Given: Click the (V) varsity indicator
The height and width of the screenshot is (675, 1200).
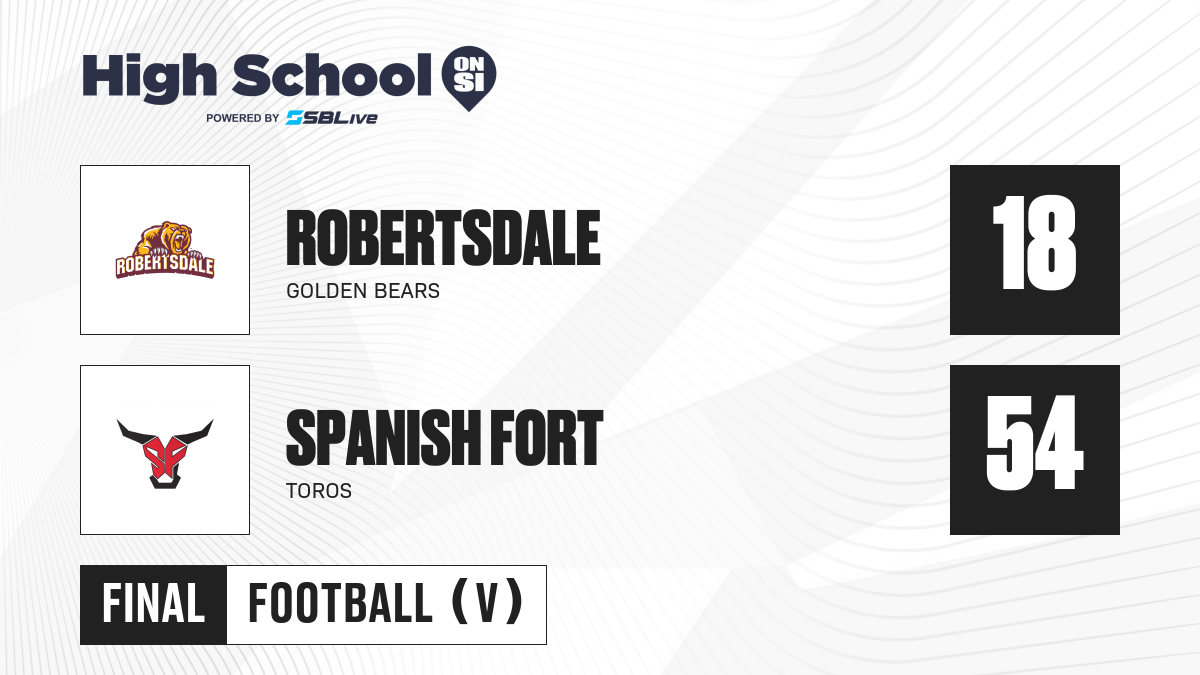Looking at the screenshot, I should (487, 605).
